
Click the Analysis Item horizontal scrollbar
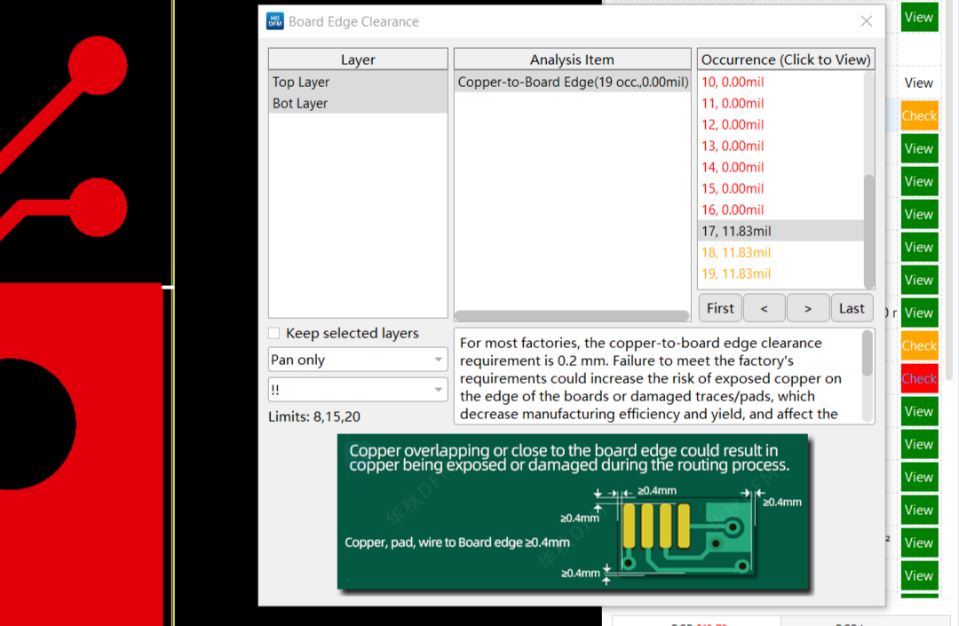click(x=572, y=316)
